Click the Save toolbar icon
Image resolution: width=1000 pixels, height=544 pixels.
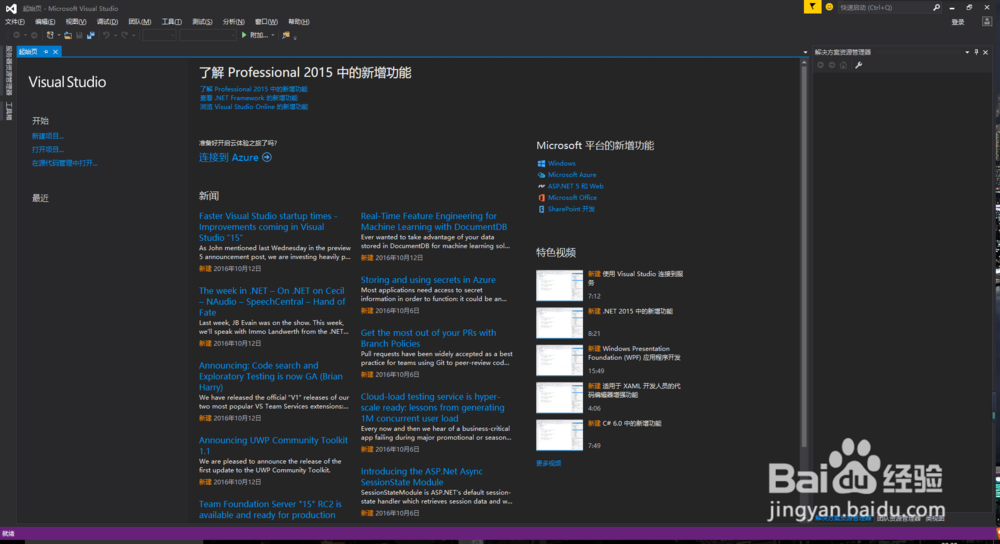tap(79, 35)
